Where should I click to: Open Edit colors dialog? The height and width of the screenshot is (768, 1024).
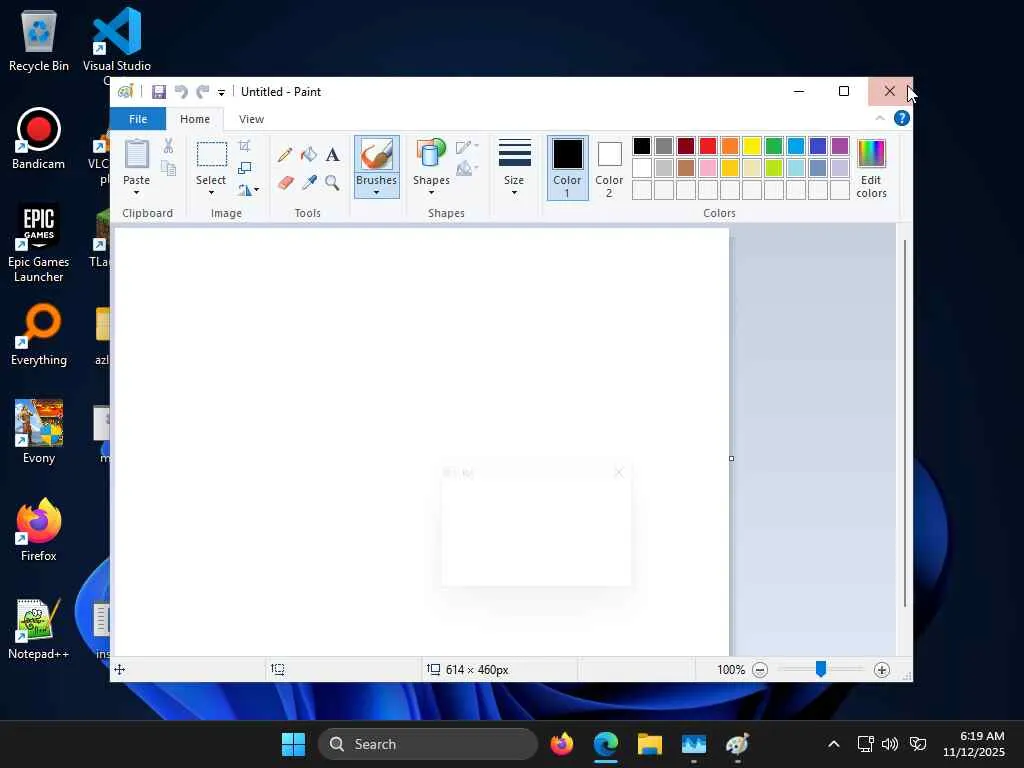[x=871, y=168]
